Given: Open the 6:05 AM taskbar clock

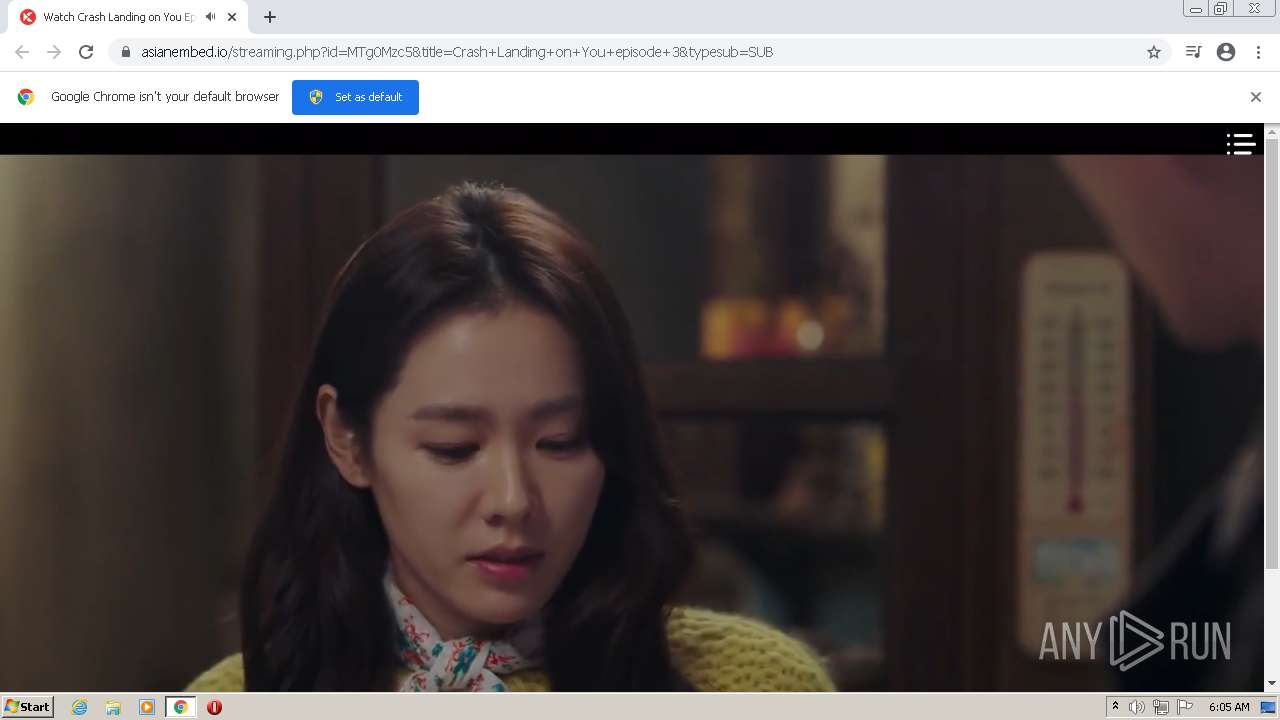Looking at the screenshot, I should (x=1229, y=707).
